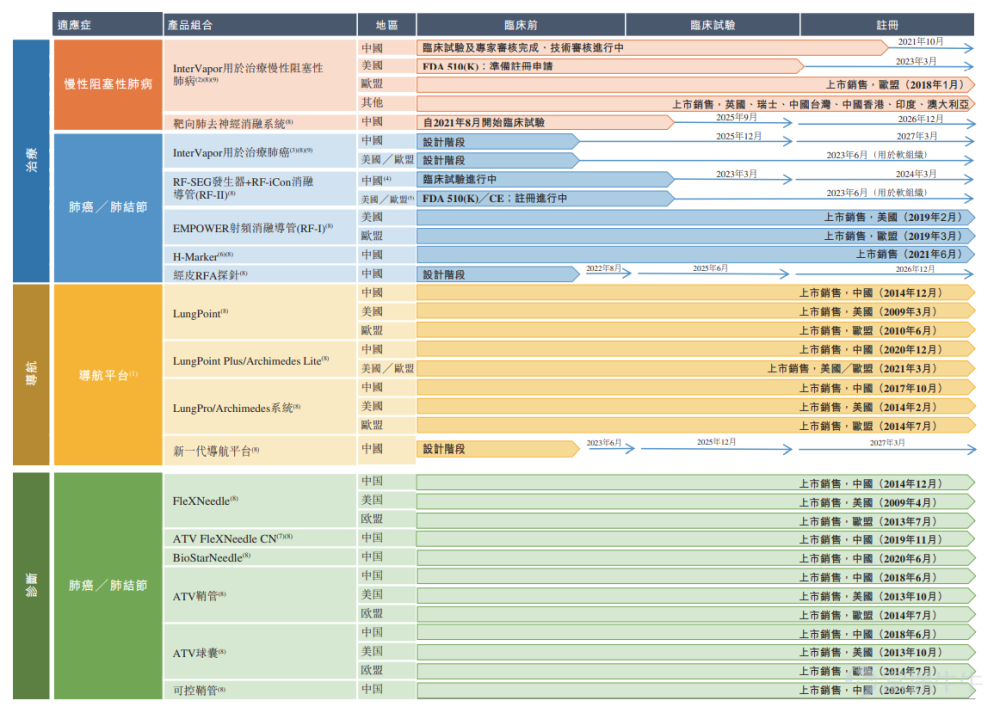Click the 2025年9月 date label

736,117
